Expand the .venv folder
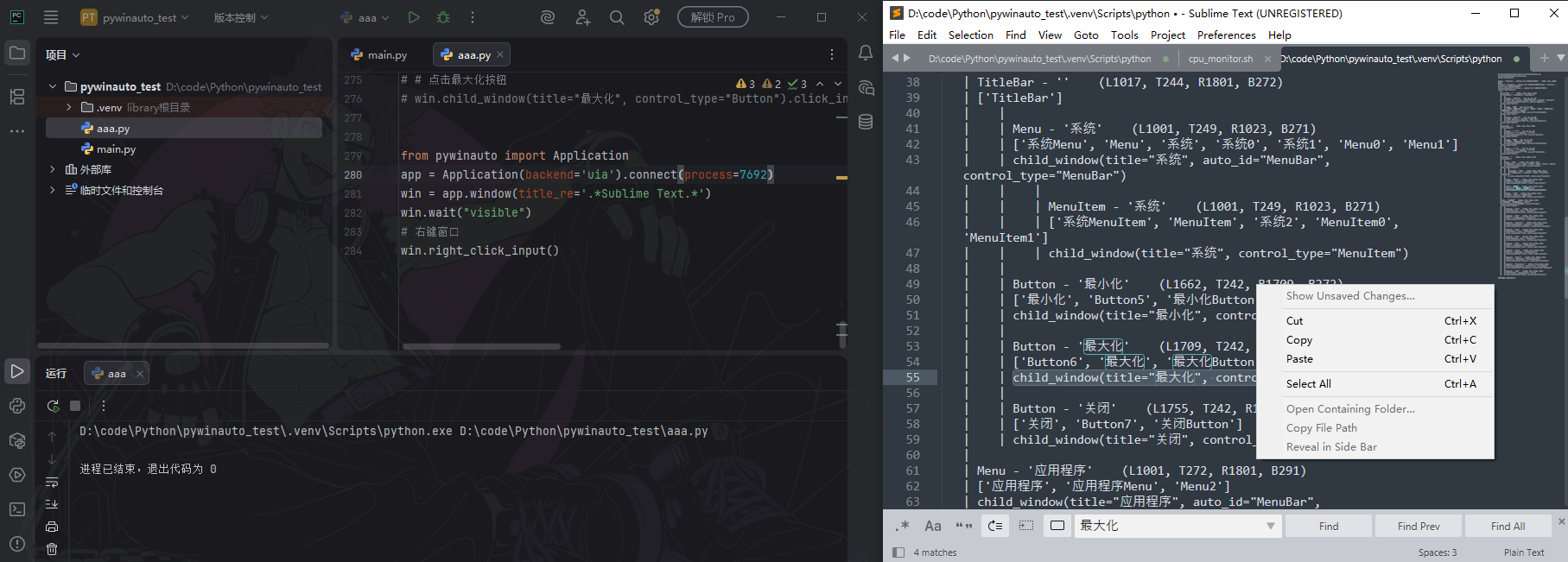This screenshot has width=1568, height=562. click(69, 107)
